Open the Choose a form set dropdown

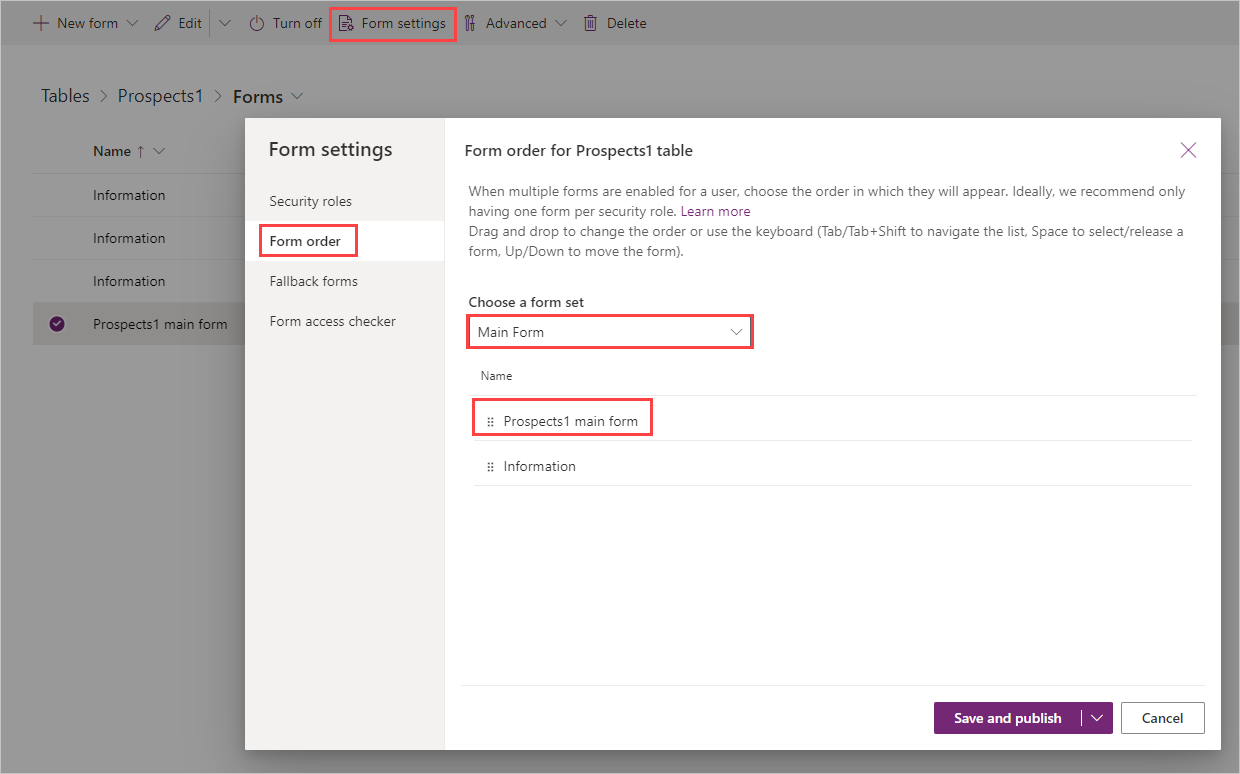pos(610,332)
